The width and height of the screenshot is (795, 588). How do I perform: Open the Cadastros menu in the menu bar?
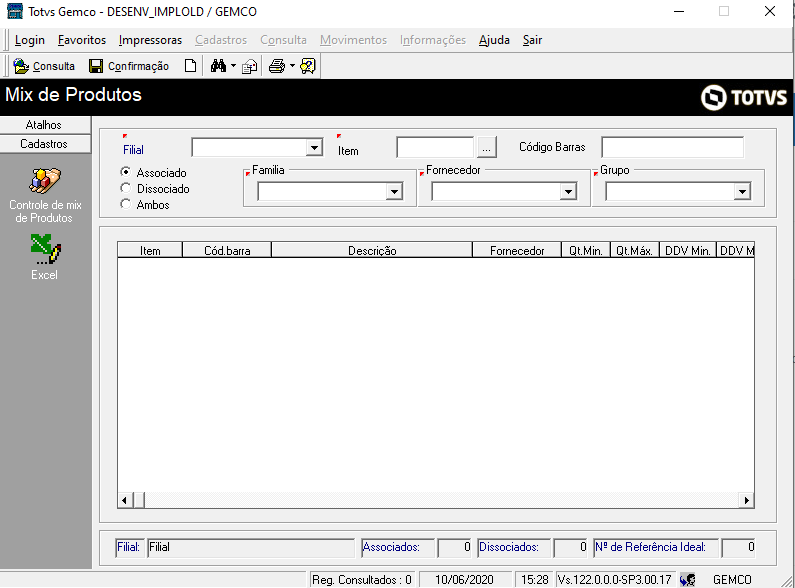(221, 40)
